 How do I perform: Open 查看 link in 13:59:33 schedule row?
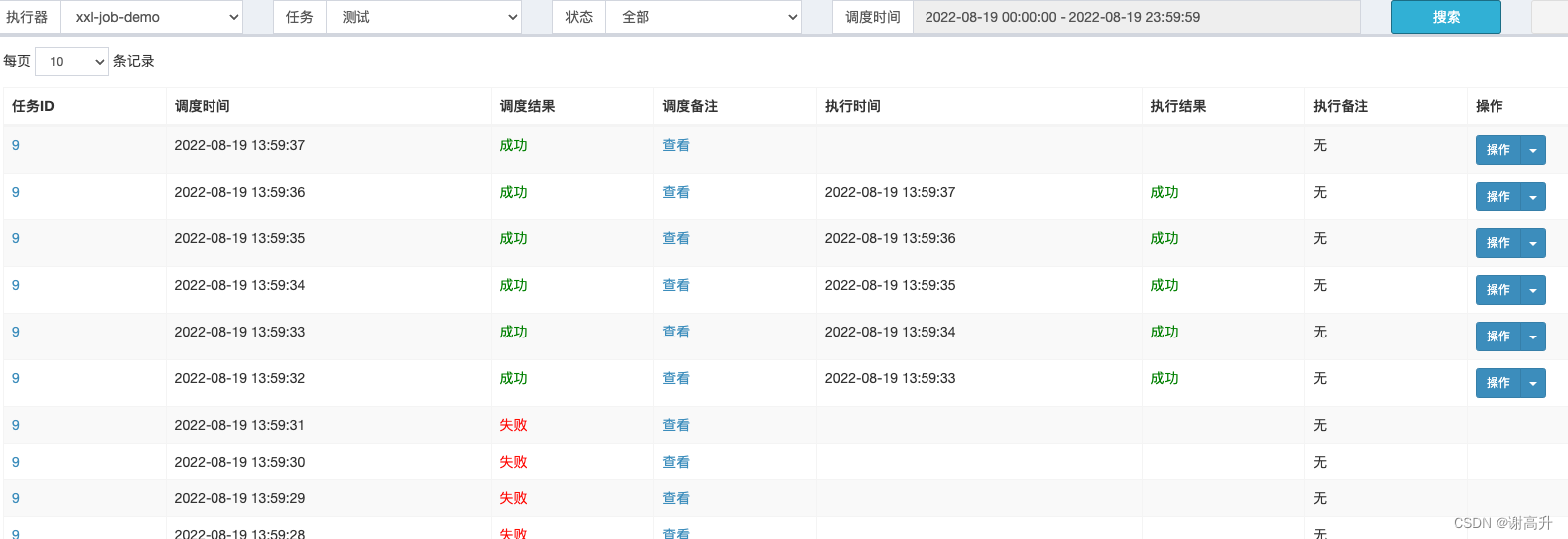[x=676, y=332]
